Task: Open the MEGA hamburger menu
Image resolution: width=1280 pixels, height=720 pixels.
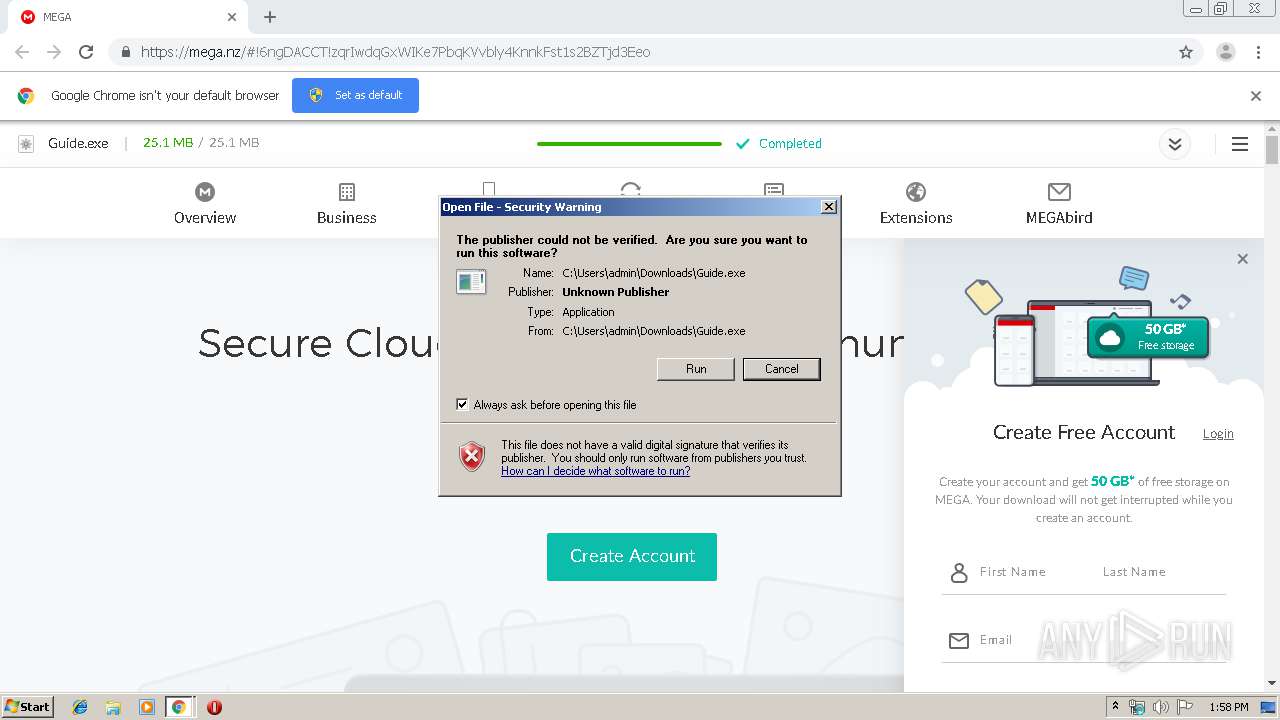Action: click(1240, 144)
